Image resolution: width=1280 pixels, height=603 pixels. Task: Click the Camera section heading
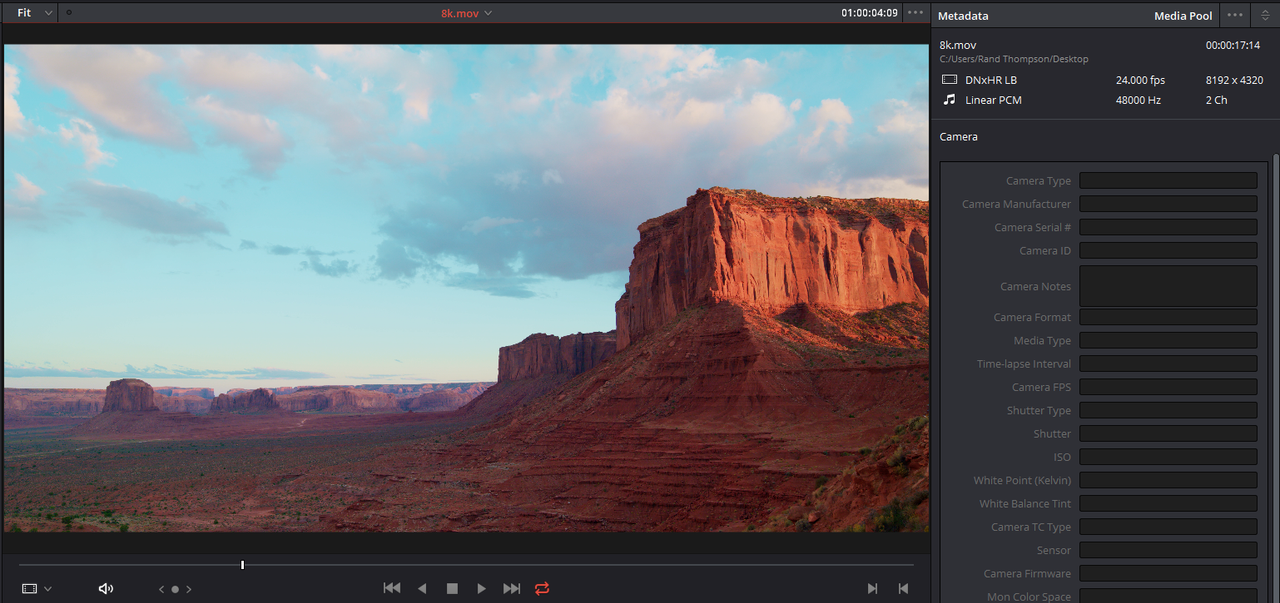coord(959,137)
